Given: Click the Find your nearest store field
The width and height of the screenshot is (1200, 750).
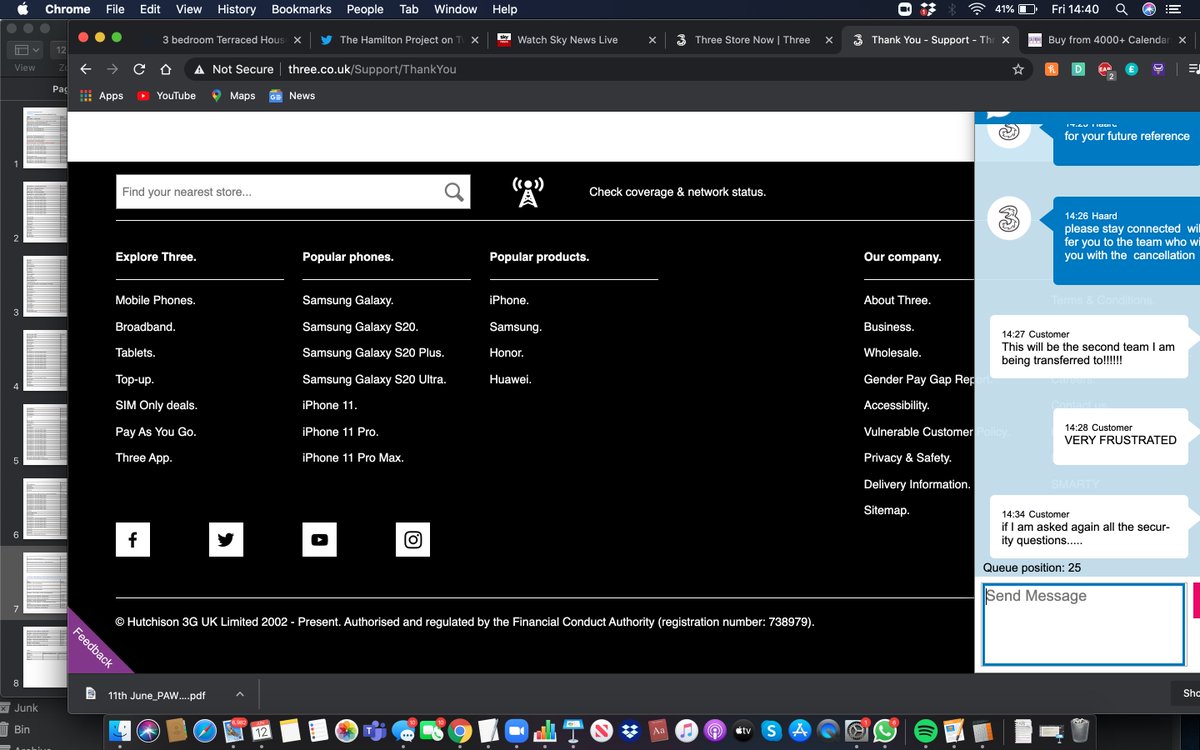Looking at the screenshot, I should coord(278,192).
